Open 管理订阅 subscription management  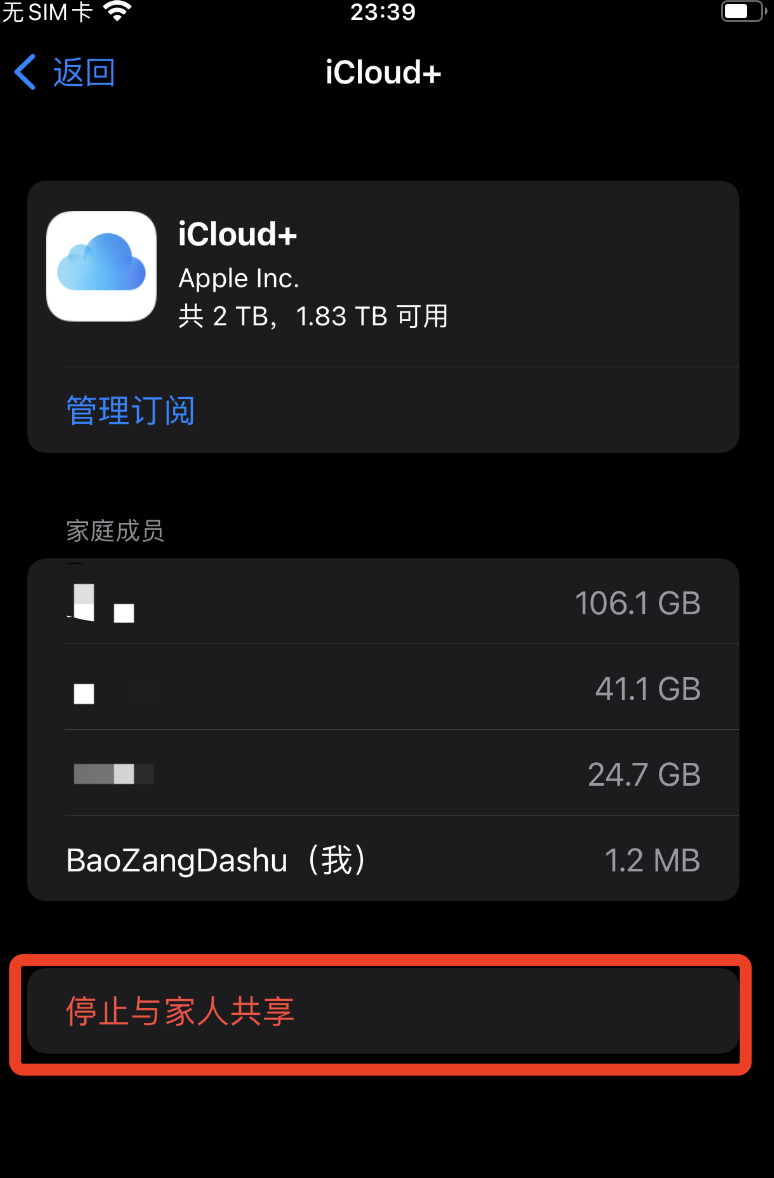pyautogui.click(x=130, y=411)
